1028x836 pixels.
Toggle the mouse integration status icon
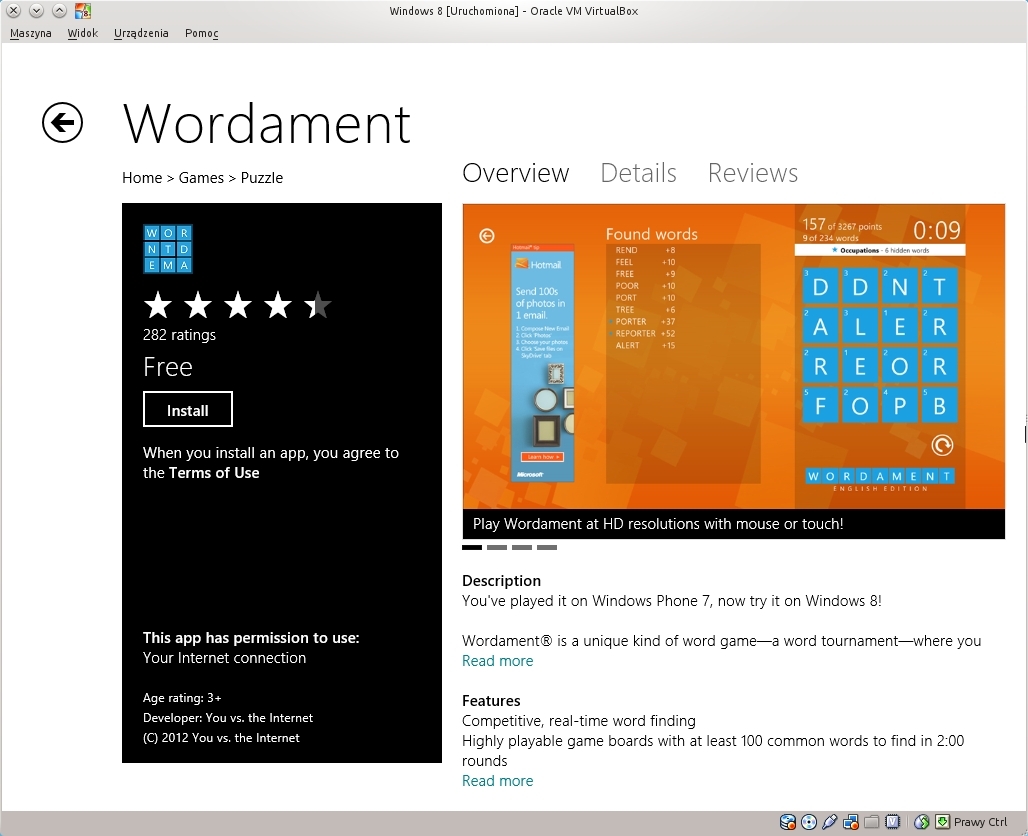coord(922,822)
